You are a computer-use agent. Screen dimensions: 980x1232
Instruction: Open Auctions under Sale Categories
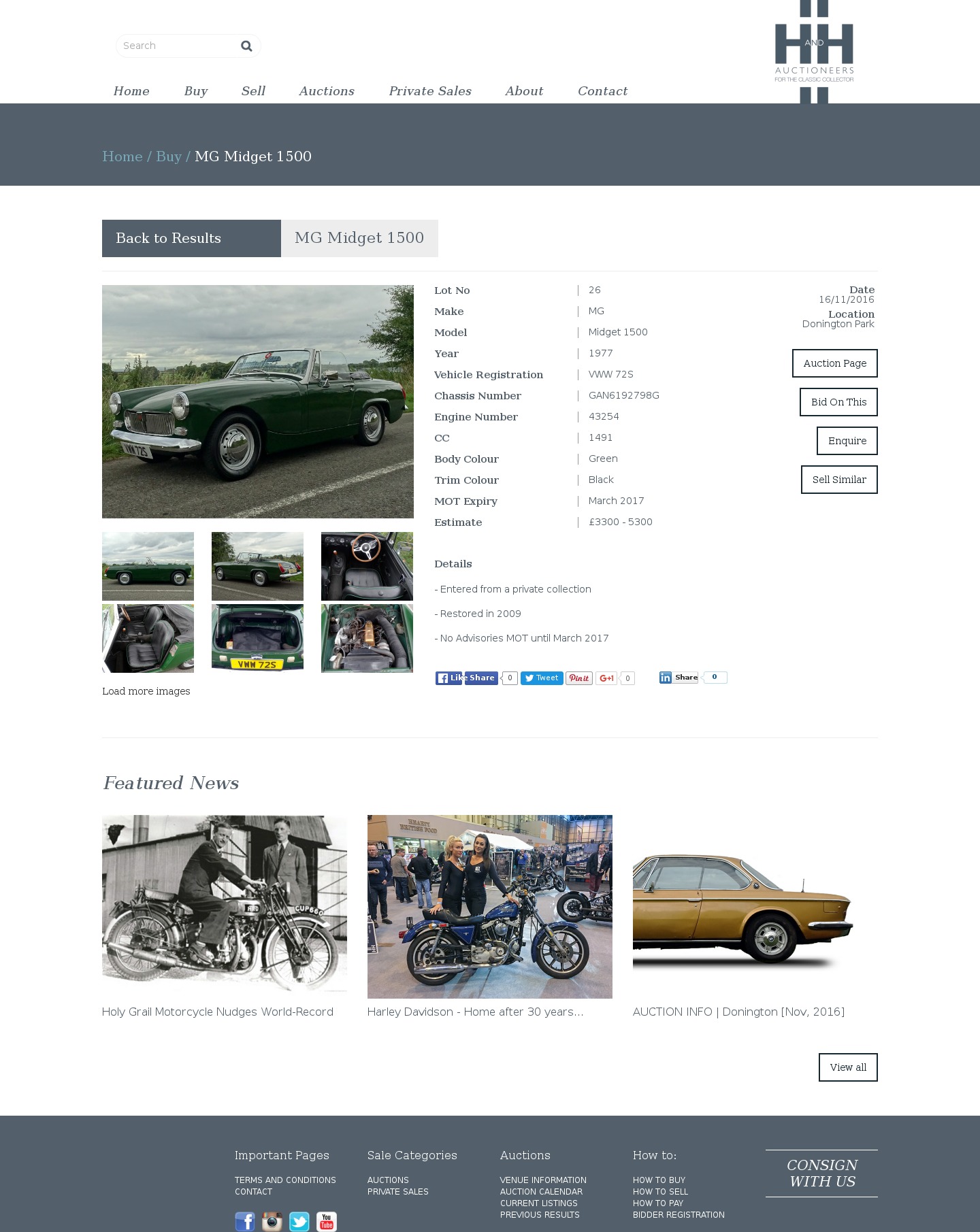pos(388,1180)
